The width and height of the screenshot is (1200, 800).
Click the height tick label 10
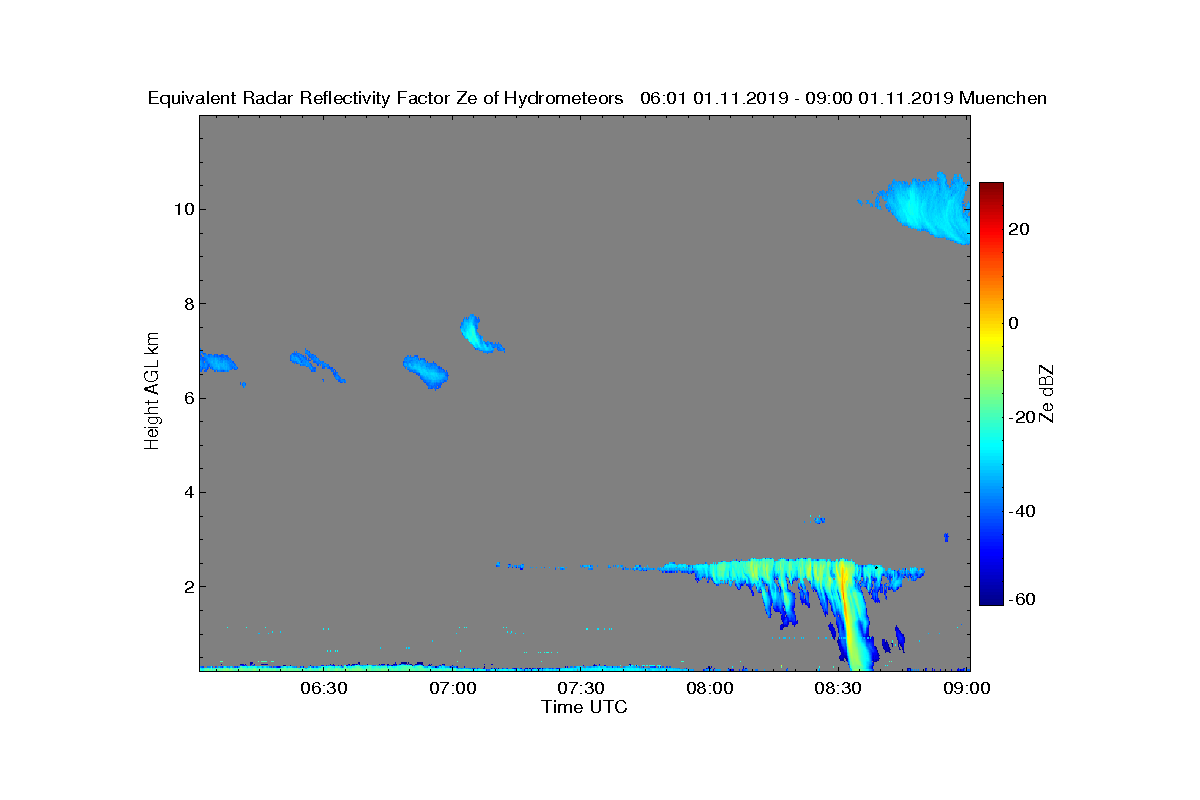point(183,209)
